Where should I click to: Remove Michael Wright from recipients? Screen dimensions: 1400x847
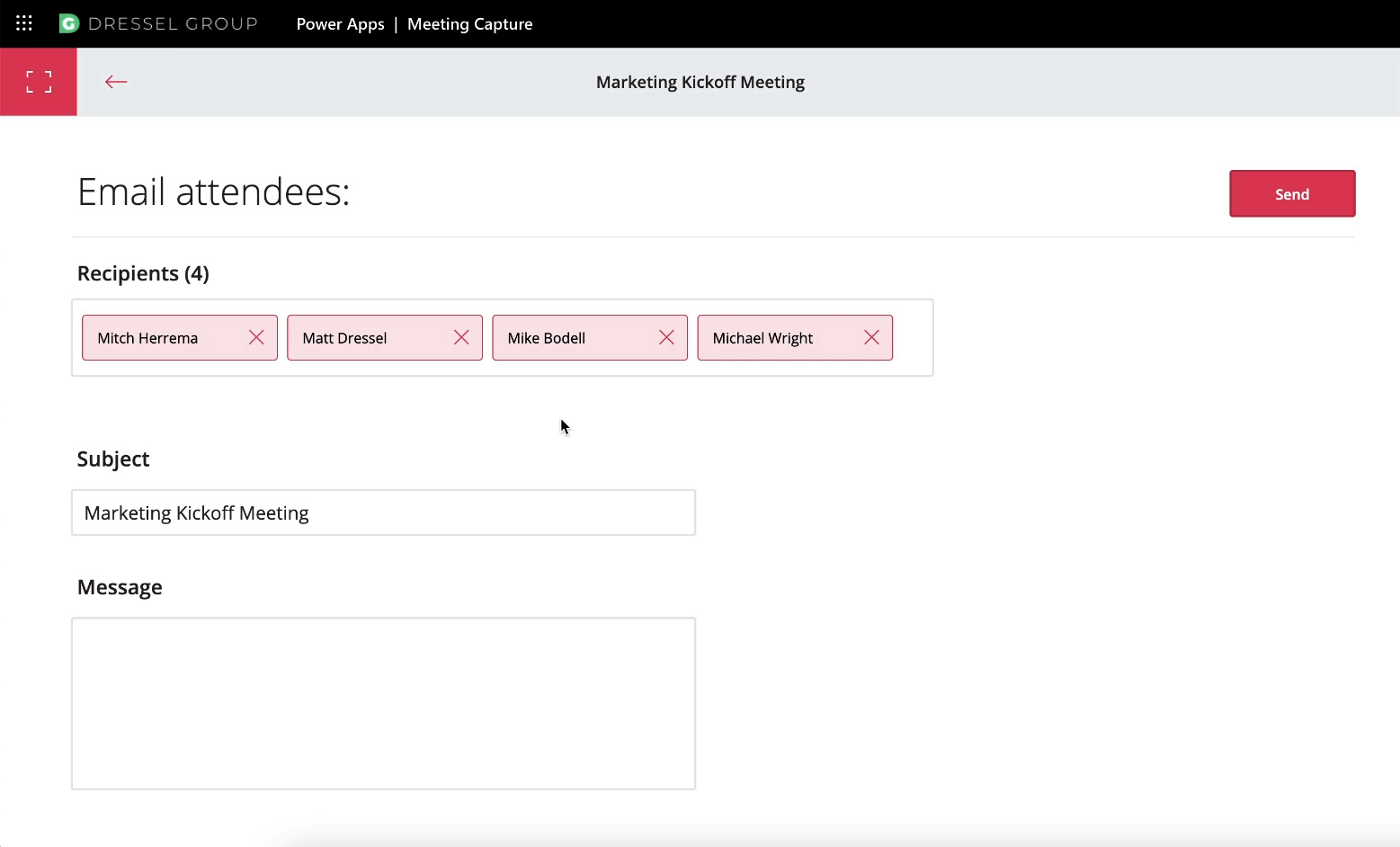[x=871, y=337]
